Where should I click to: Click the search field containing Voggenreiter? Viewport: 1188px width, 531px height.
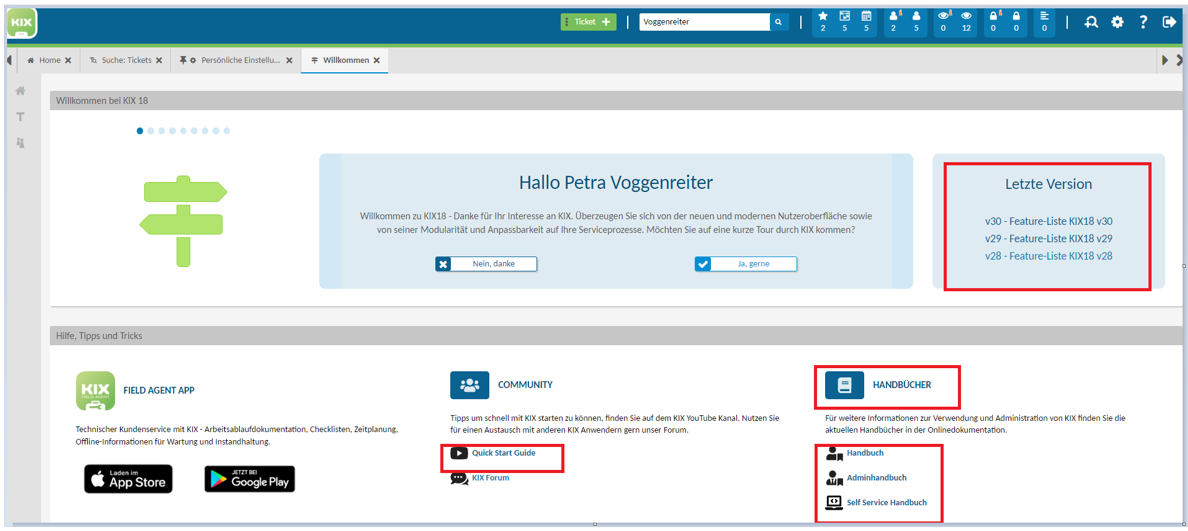(x=704, y=22)
